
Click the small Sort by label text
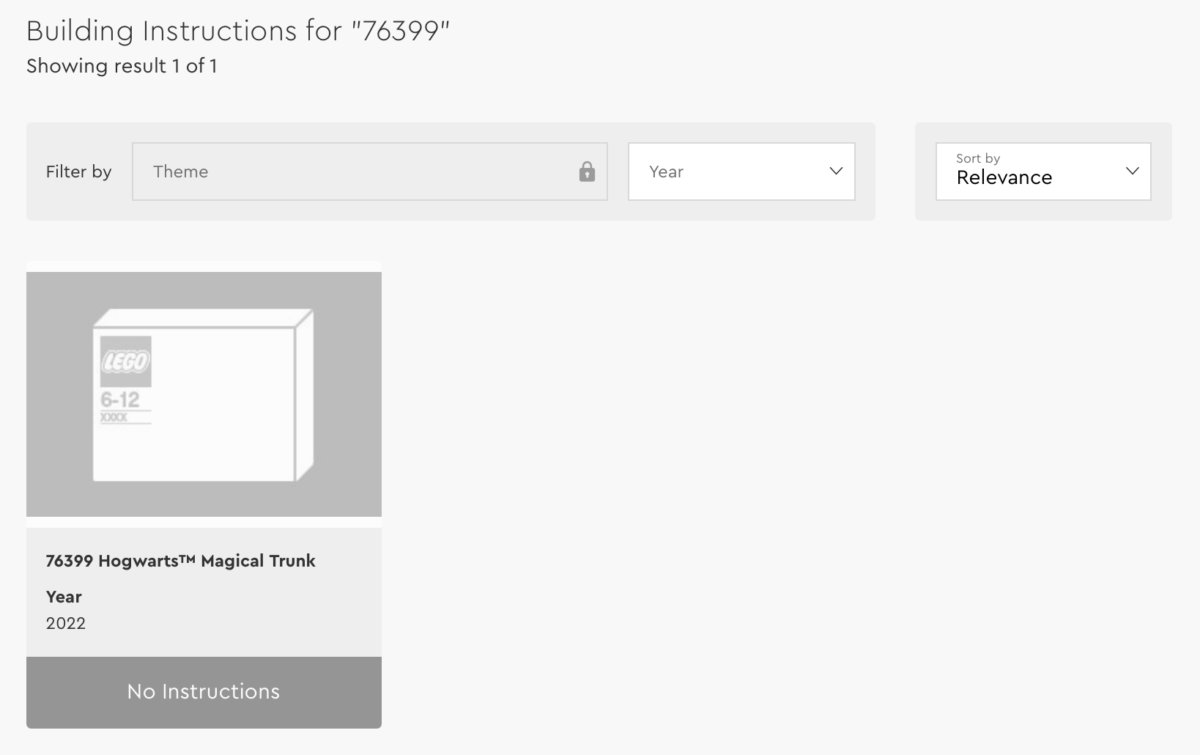978,158
